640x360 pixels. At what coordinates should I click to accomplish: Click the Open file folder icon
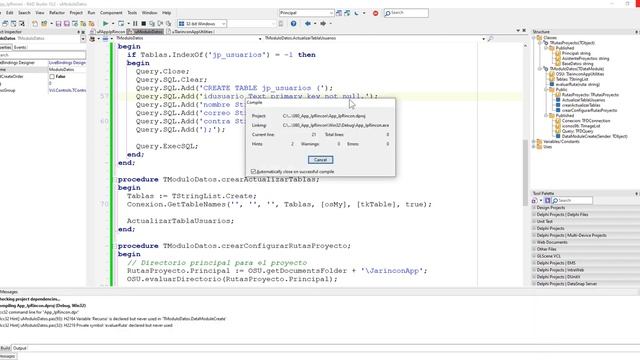tap(44, 24)
